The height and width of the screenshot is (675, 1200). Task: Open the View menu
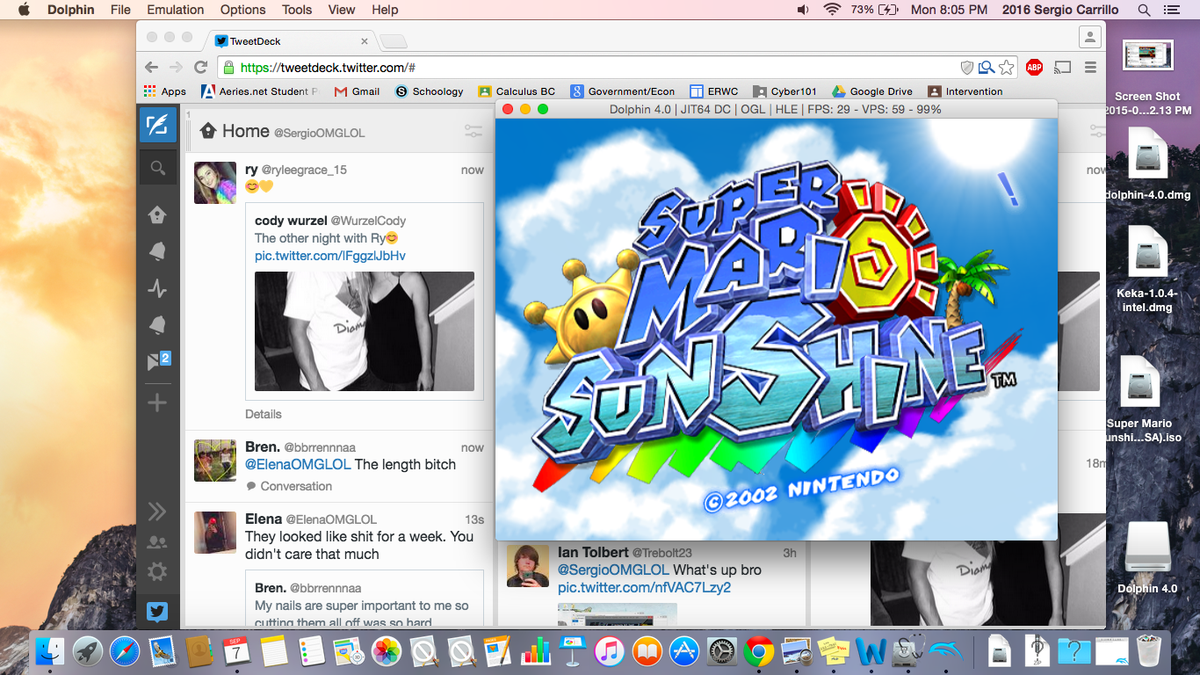click(x=342, y=10)
